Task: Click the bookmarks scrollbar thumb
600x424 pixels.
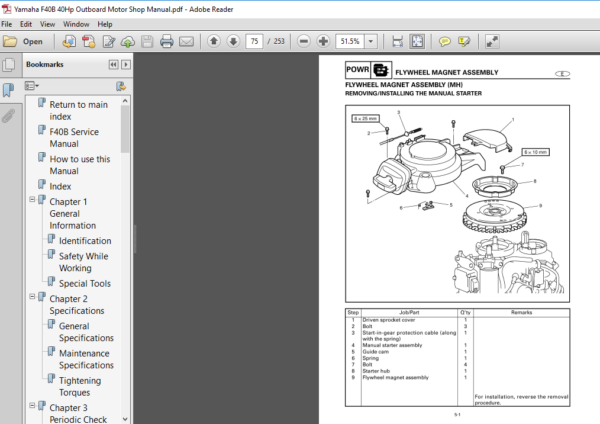Action: pos(125,129)
